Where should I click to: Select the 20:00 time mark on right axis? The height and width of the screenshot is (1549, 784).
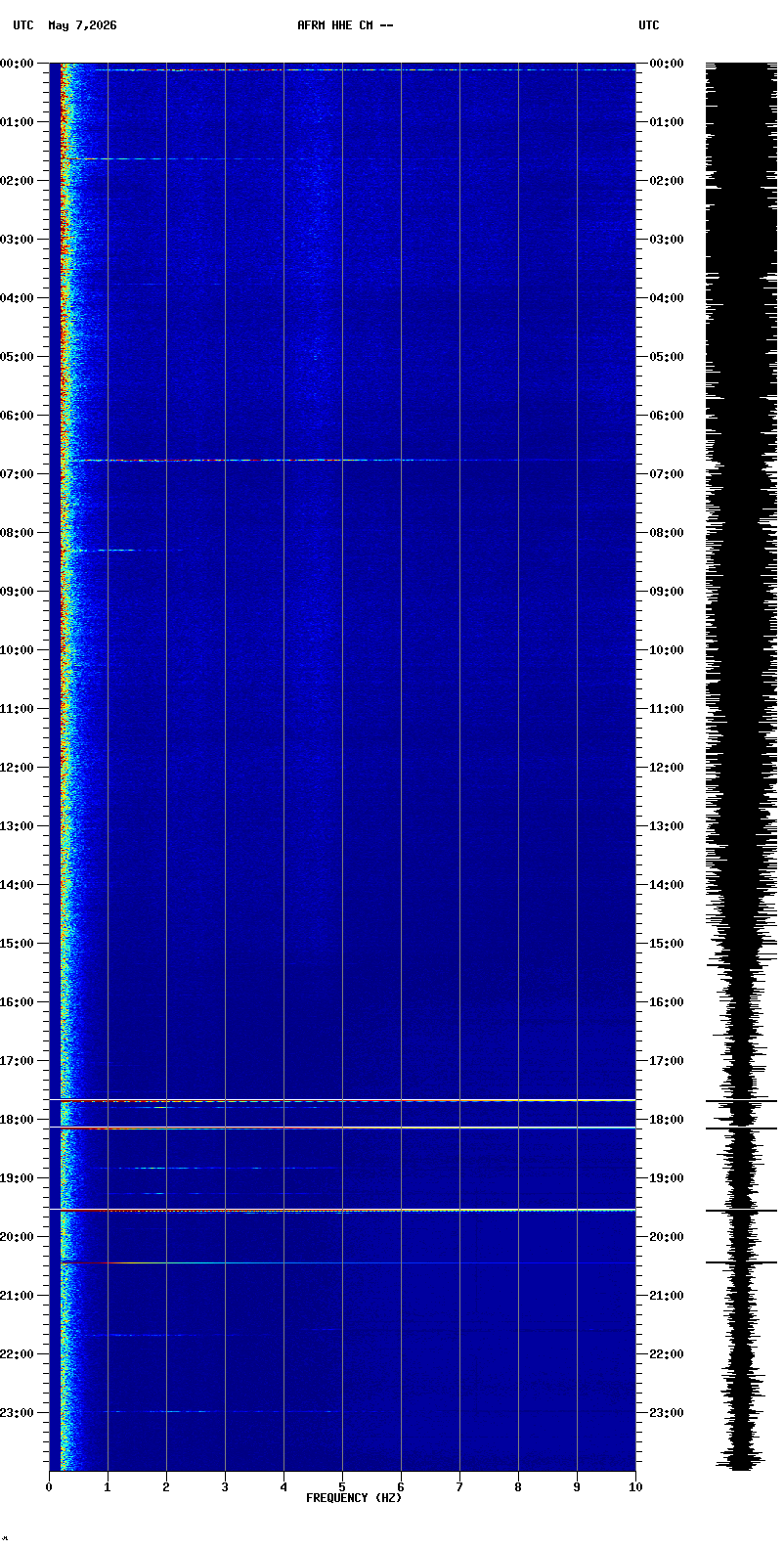666,1237
